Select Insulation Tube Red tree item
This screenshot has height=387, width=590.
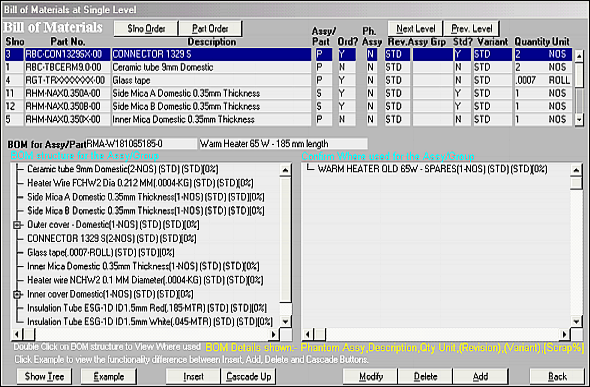pos(147,308)
